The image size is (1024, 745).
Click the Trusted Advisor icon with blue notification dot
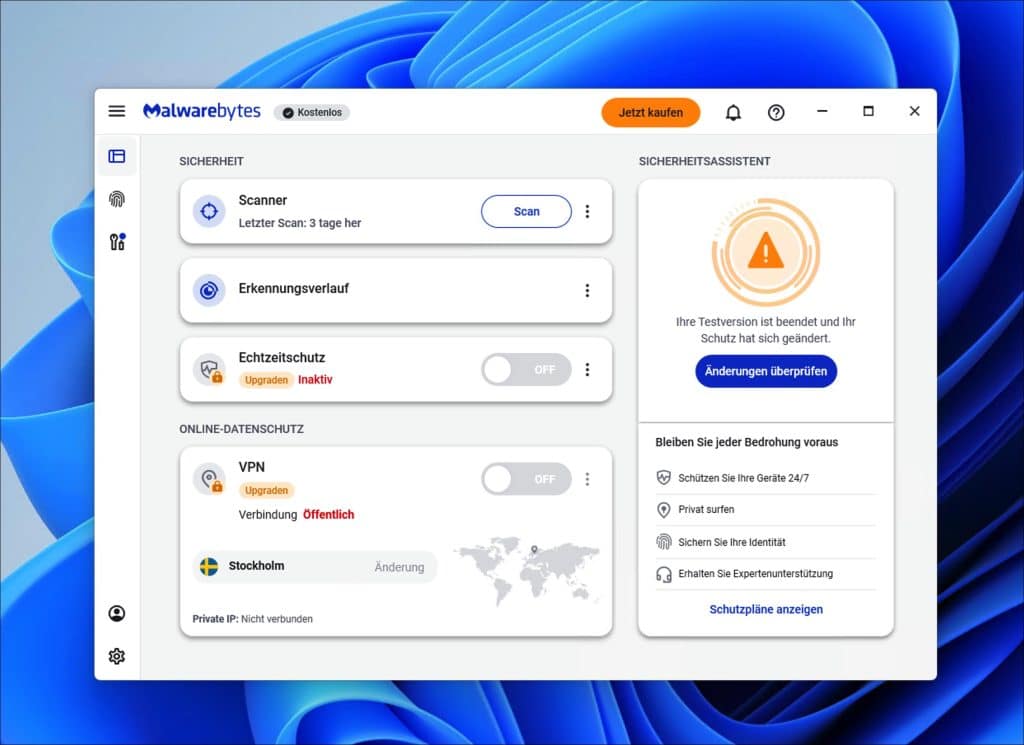[115, 241]
